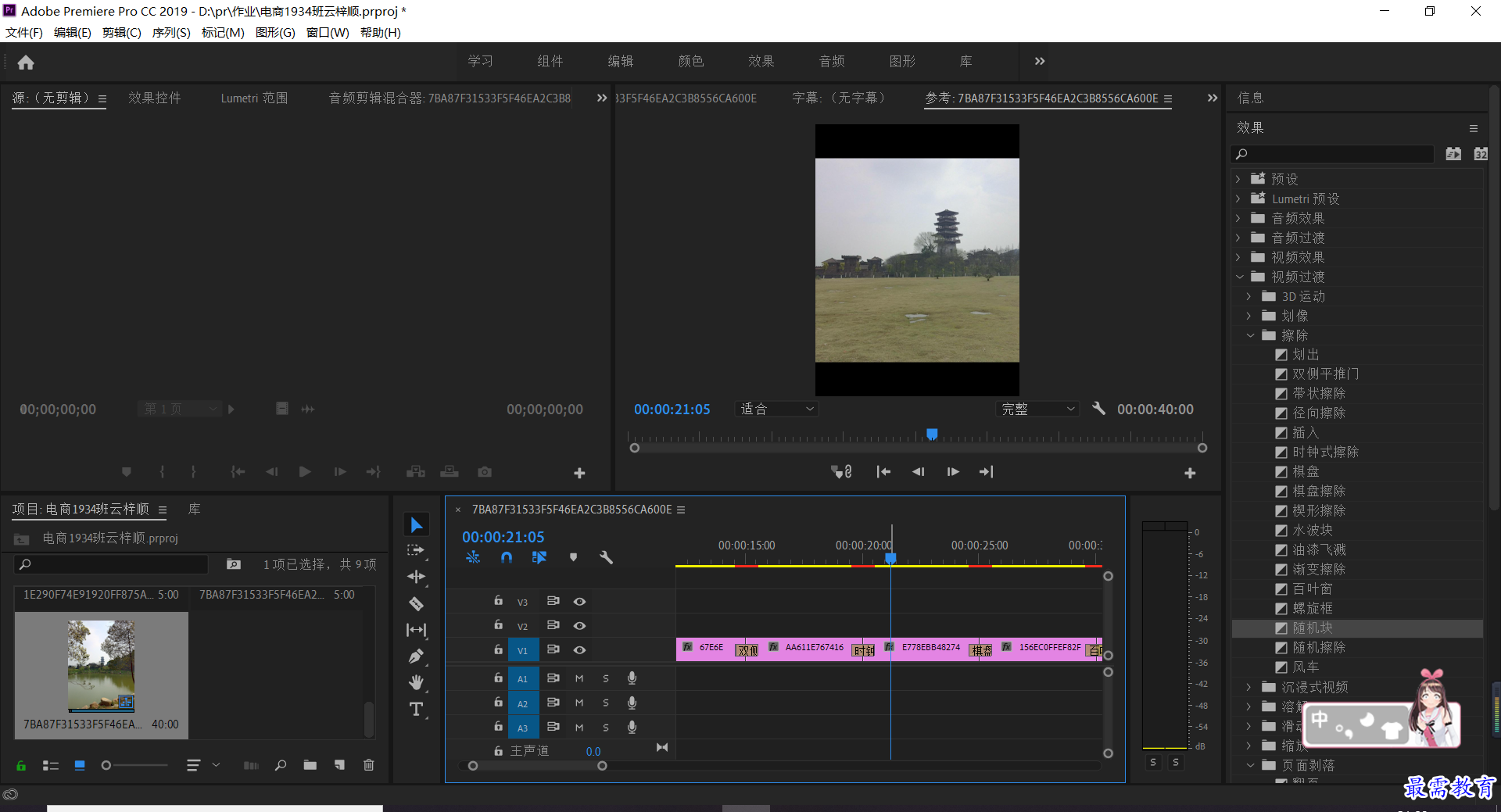Hide track V1 with eye icon

[x=579, y=649]
